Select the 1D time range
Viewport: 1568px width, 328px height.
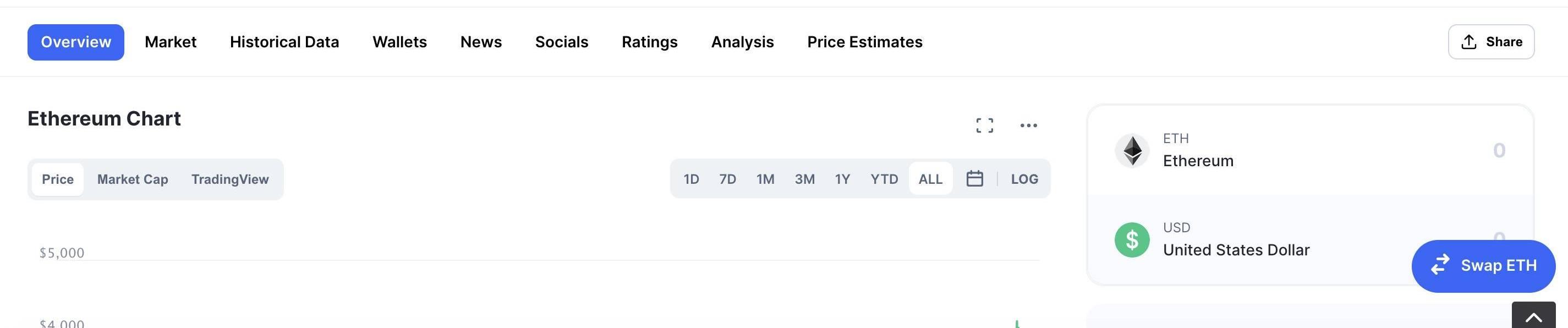691,179
